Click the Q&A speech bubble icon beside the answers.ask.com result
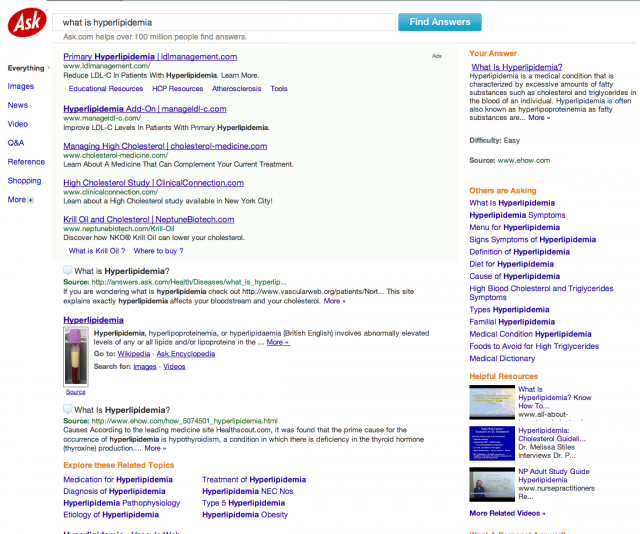Image resolution: width=640 pixels, height=534 pixels. coord(67,271)
